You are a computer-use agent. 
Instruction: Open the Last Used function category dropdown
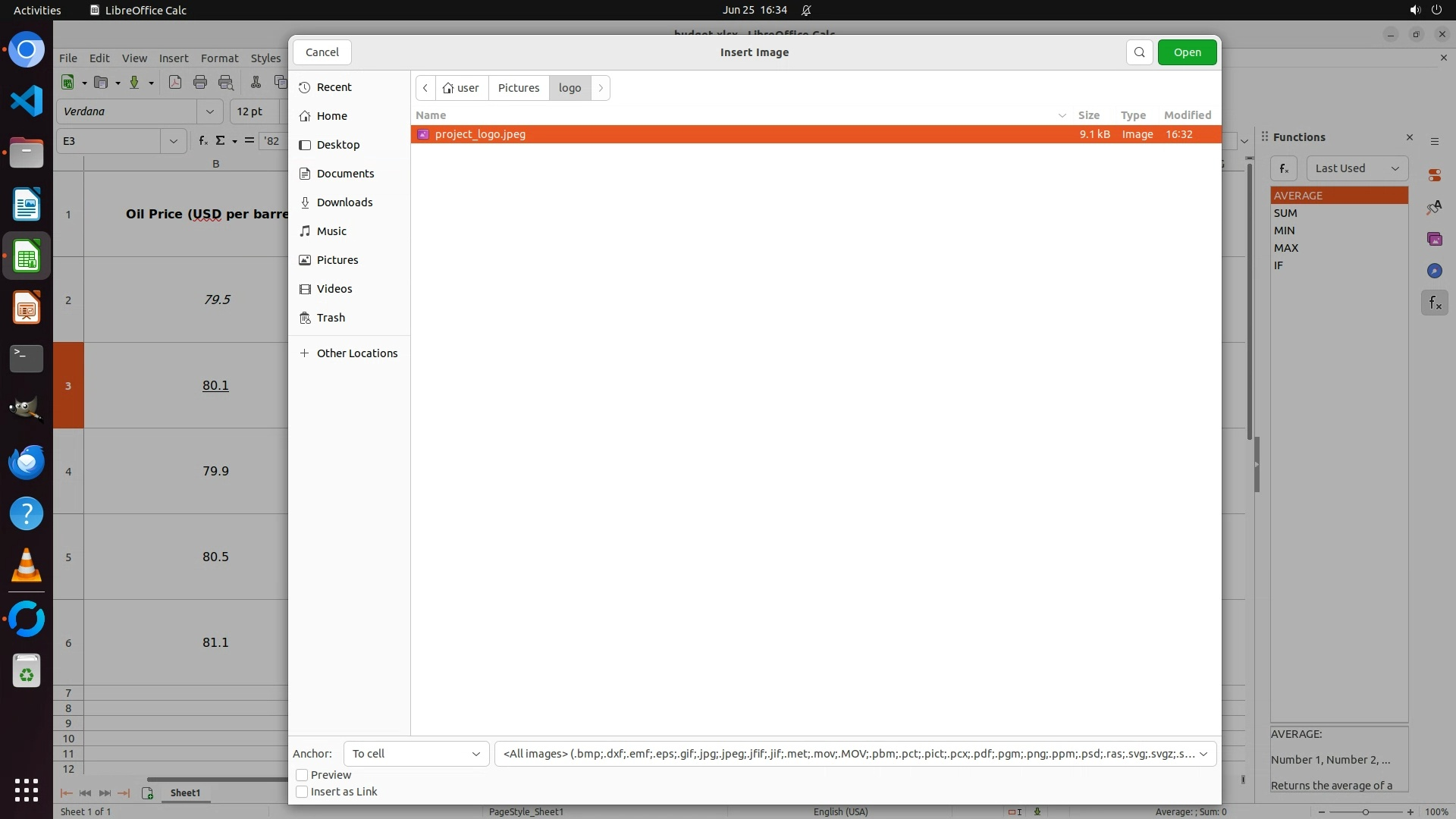pos(1356,168)
